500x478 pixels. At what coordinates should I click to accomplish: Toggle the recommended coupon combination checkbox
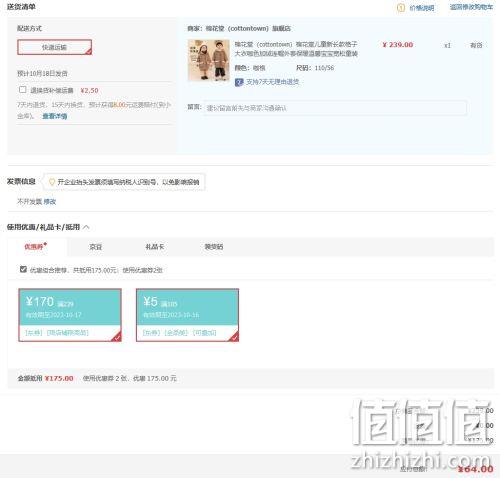pyautogui.click(x=23, y=269)
